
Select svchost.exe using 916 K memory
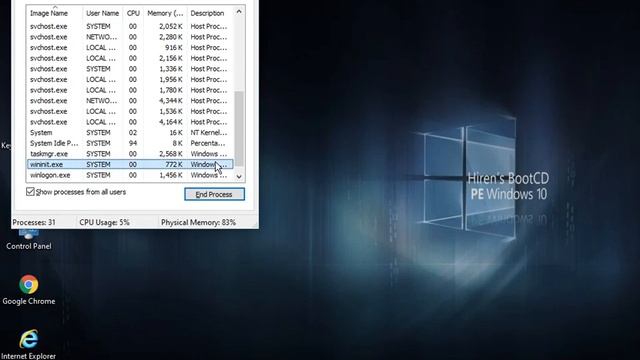[x=130, y=47]
